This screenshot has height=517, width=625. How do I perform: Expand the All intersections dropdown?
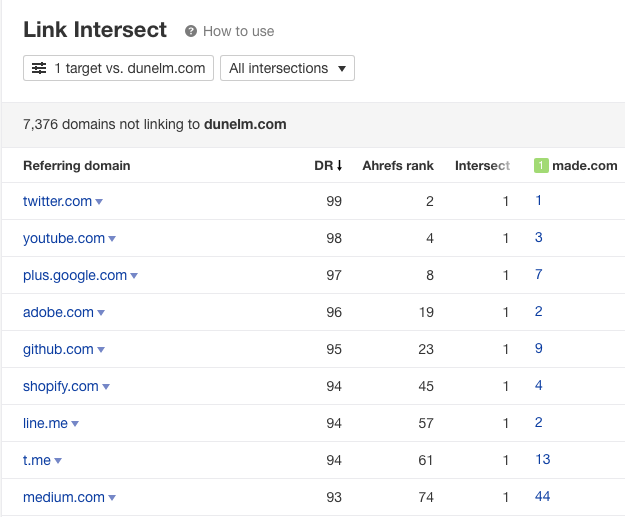(x=287, y=68)
